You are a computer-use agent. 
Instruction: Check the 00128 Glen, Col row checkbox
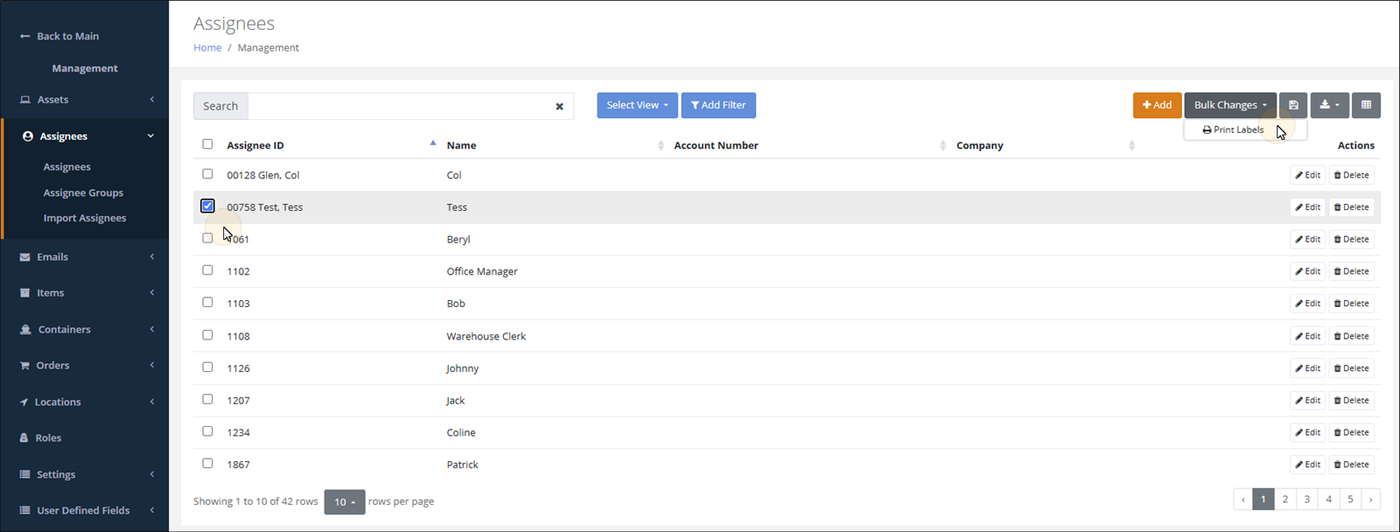point(208,174)
